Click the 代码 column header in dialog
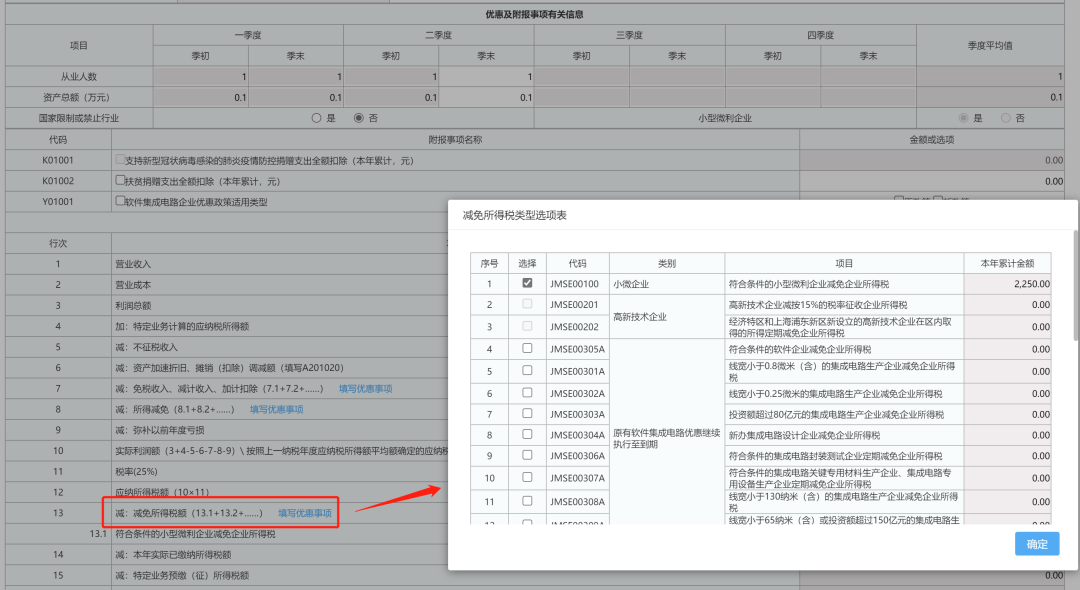The image size is (1080, 590). pyautogui.click(x=577, y=263)
